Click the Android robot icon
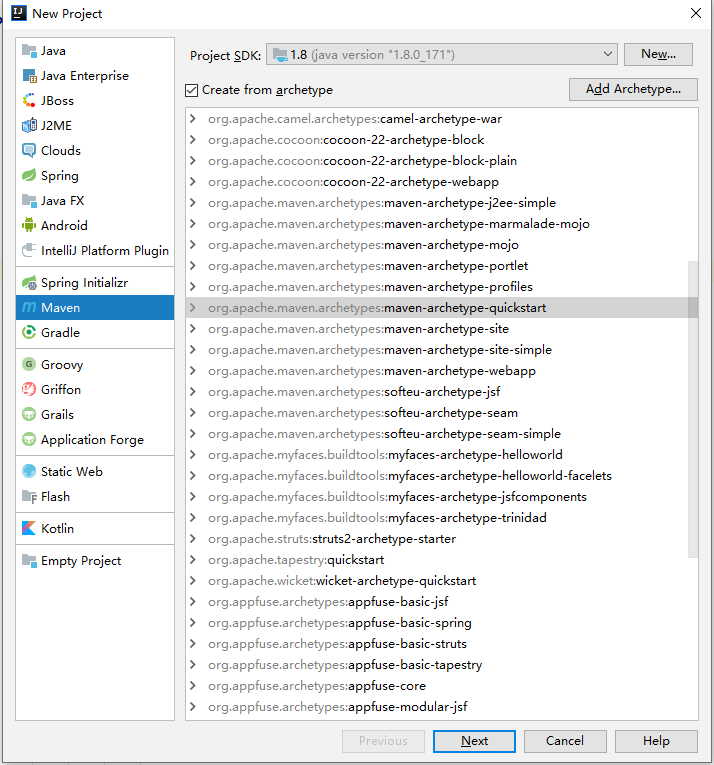 click(29, 225)
